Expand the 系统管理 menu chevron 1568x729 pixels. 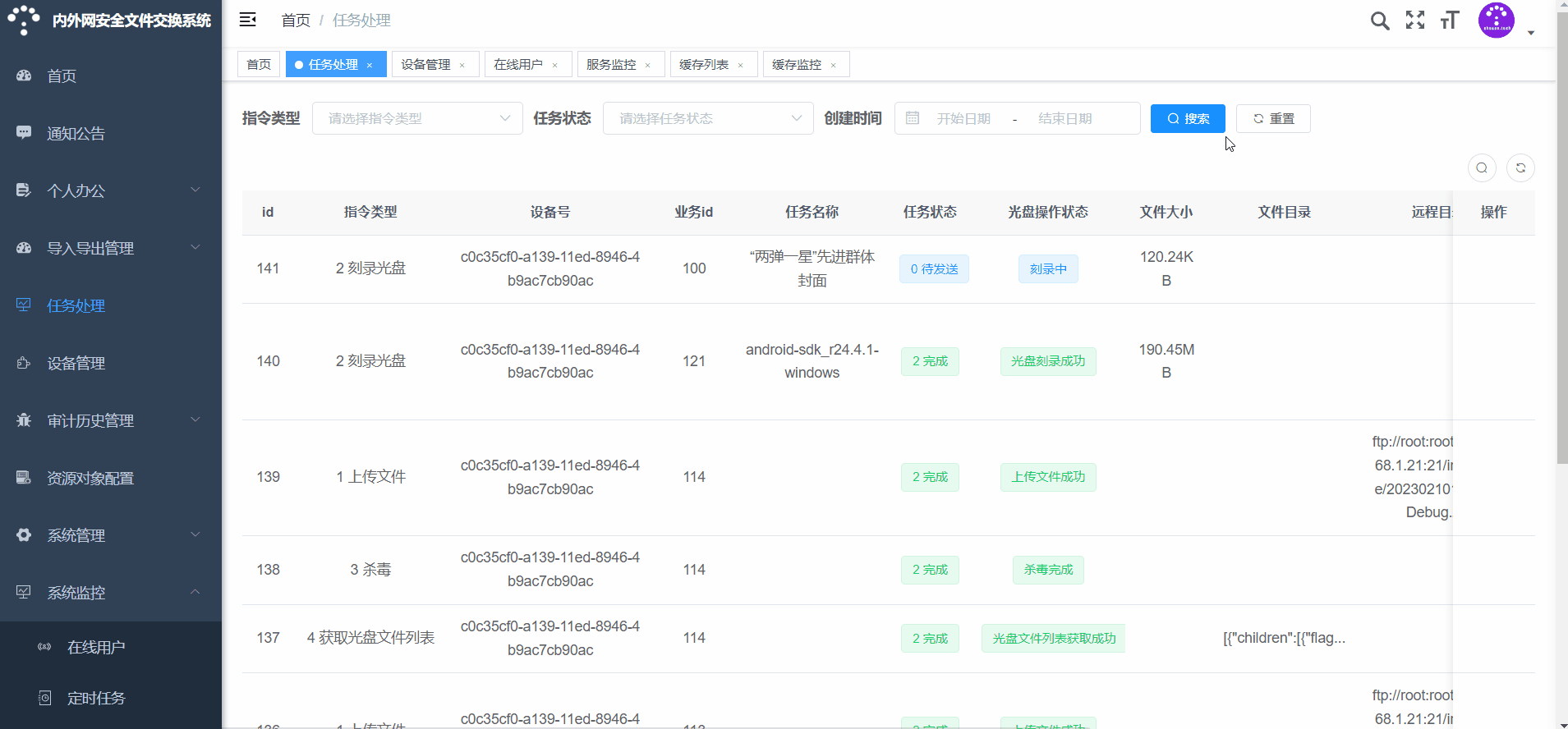click(195, 534)
